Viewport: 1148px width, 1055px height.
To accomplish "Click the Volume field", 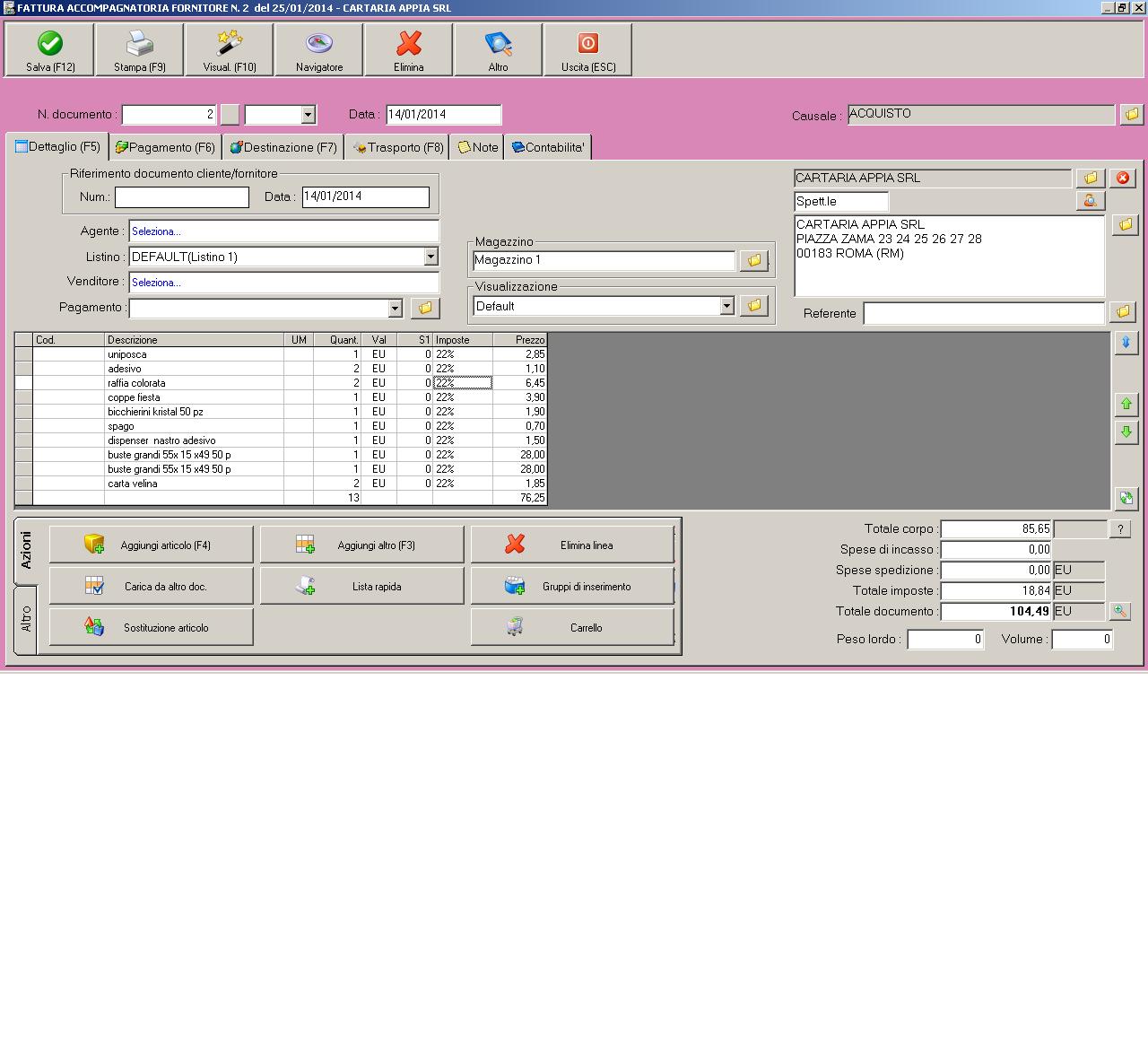I will pos(1083,640).
